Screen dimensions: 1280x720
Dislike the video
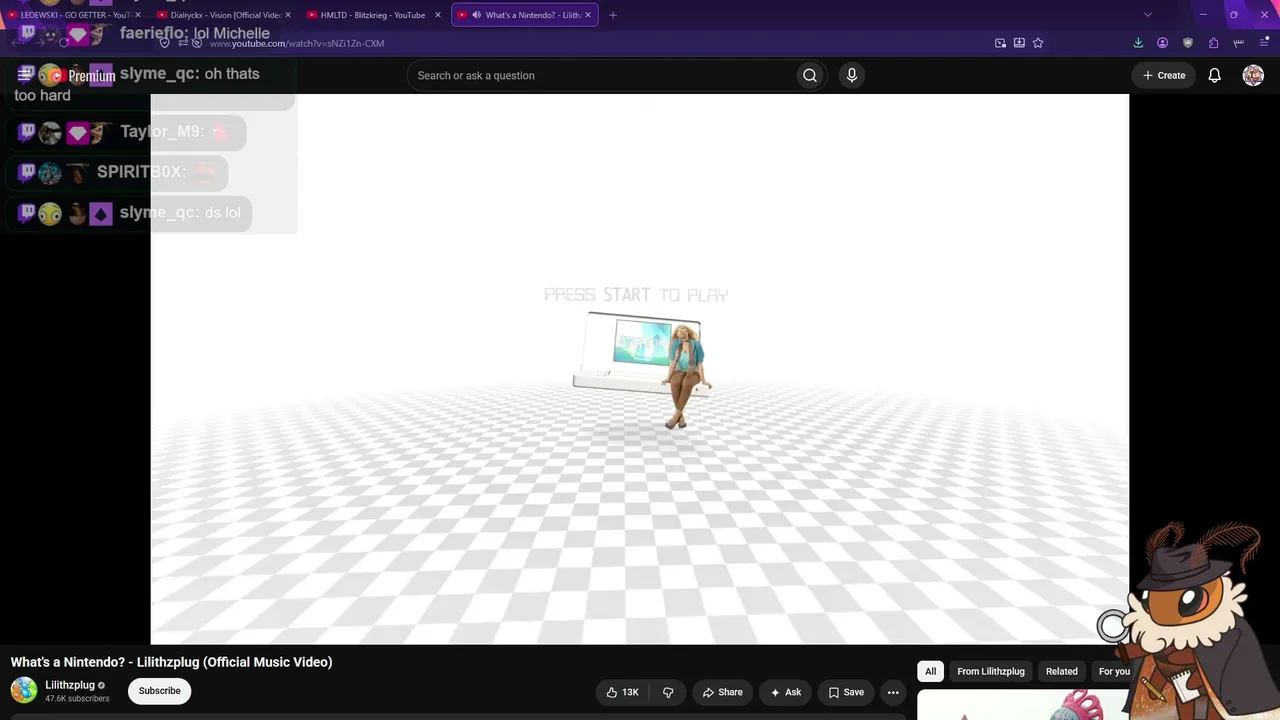[668, 692]
